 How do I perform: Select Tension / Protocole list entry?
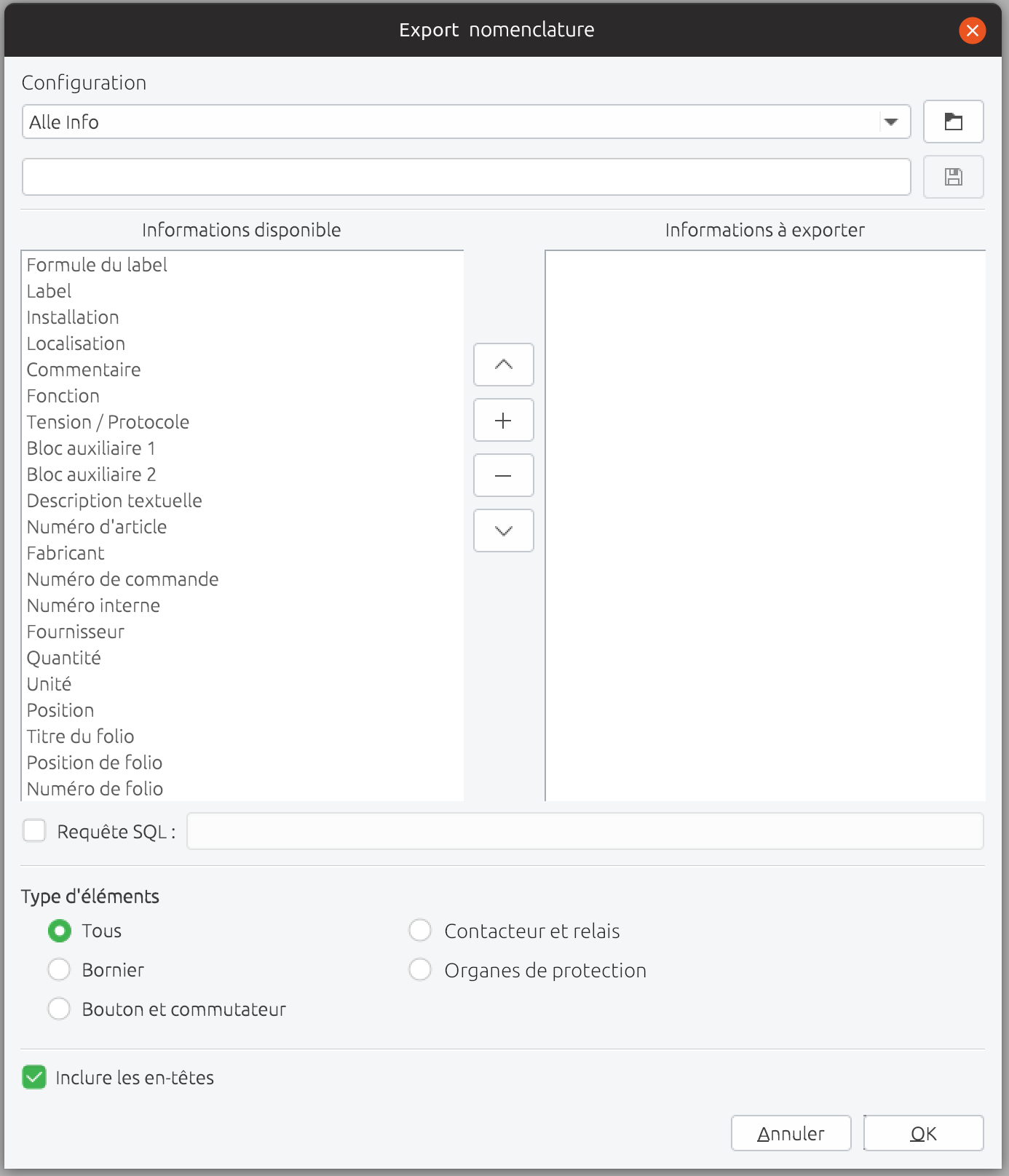tap(108, 422)
